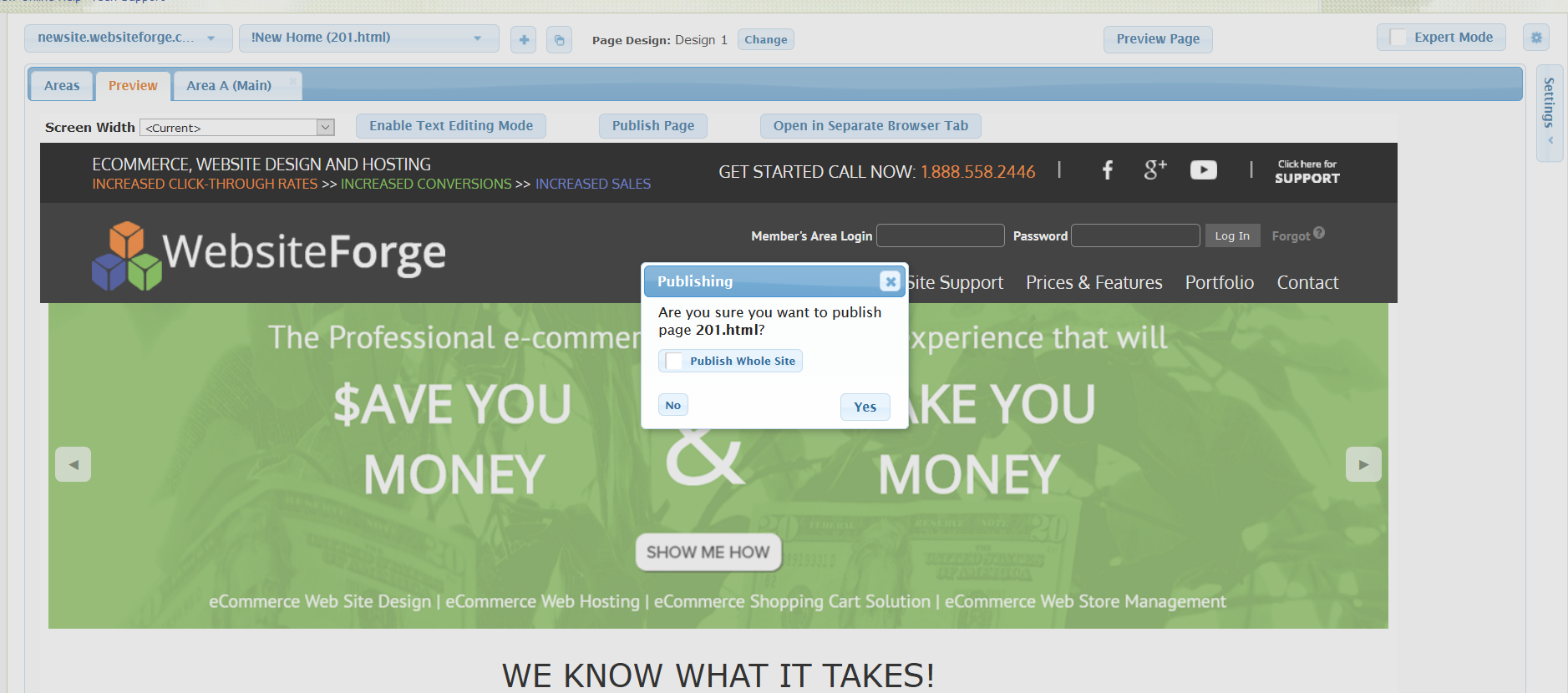
Task: Click the WebsiteForge cube logo
Action: 126,255
